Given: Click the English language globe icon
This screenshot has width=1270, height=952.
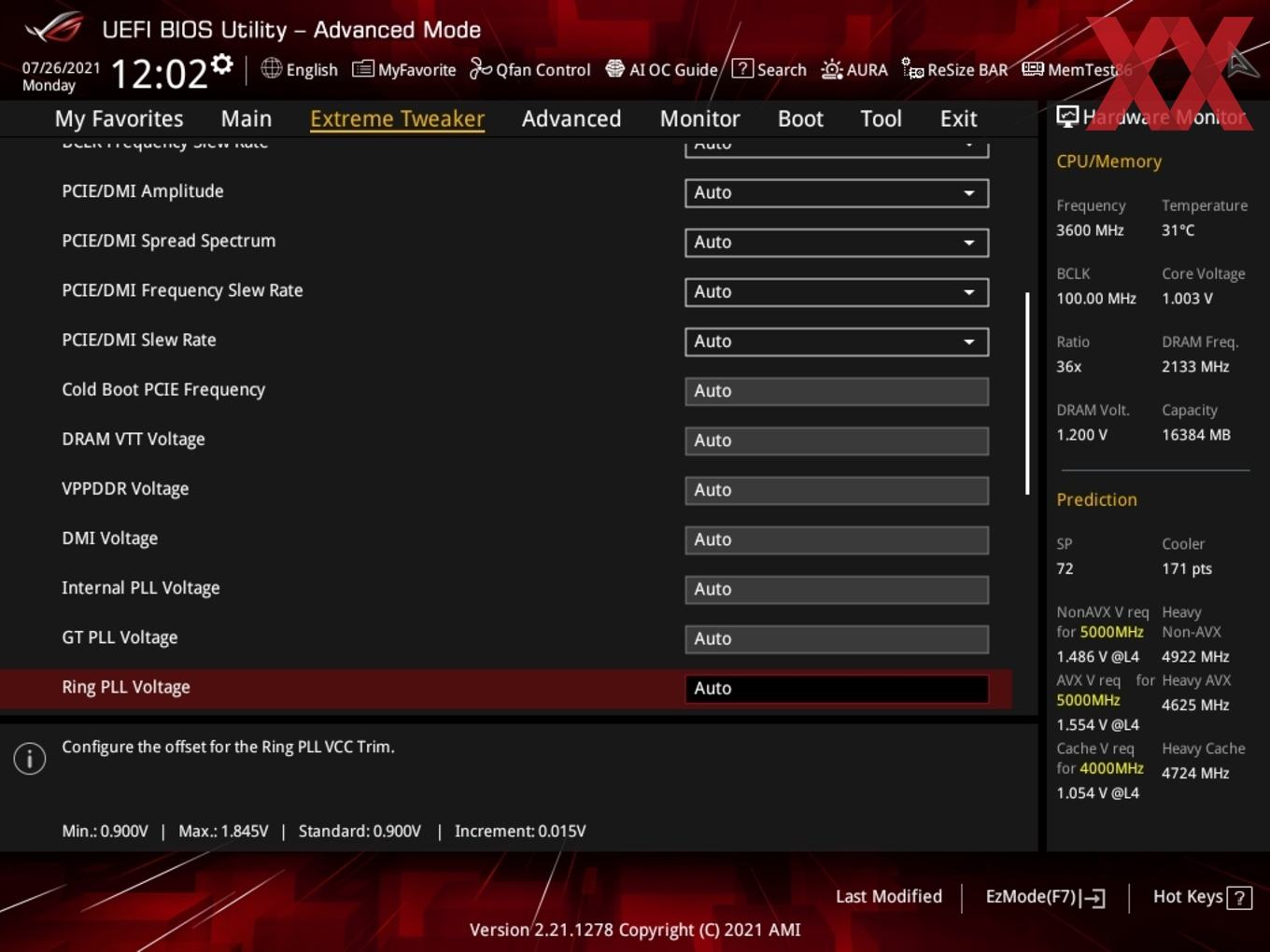Looking at the screenshot, I should tap(271, 68).
